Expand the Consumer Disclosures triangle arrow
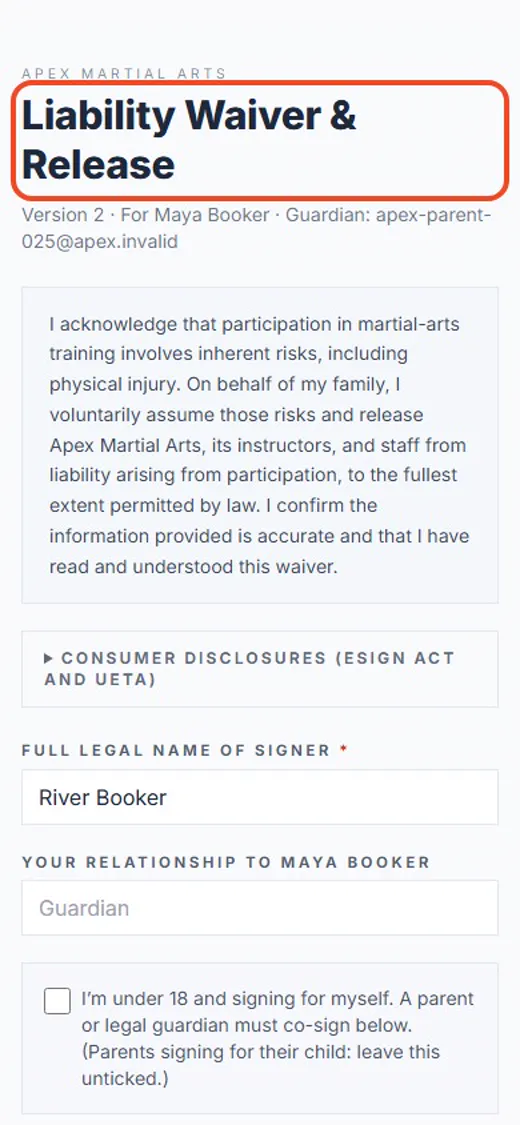The width and height of the screenshot is (520, 1125). [x=48, y=658]
